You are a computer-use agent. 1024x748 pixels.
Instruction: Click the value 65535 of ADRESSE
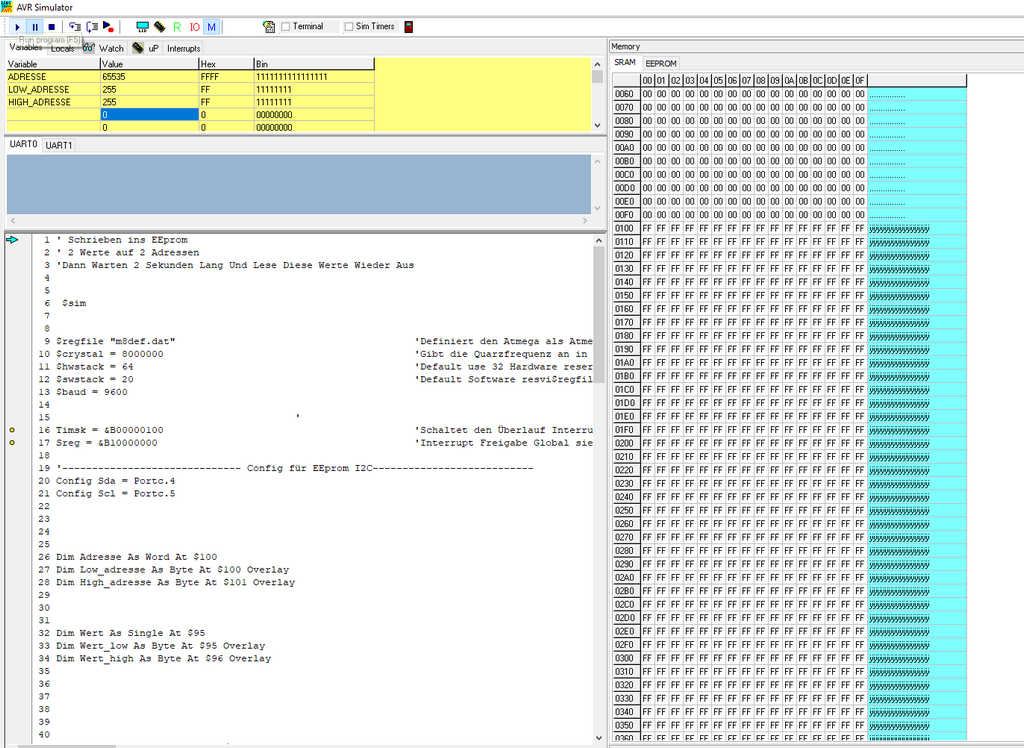click(150, 76)
